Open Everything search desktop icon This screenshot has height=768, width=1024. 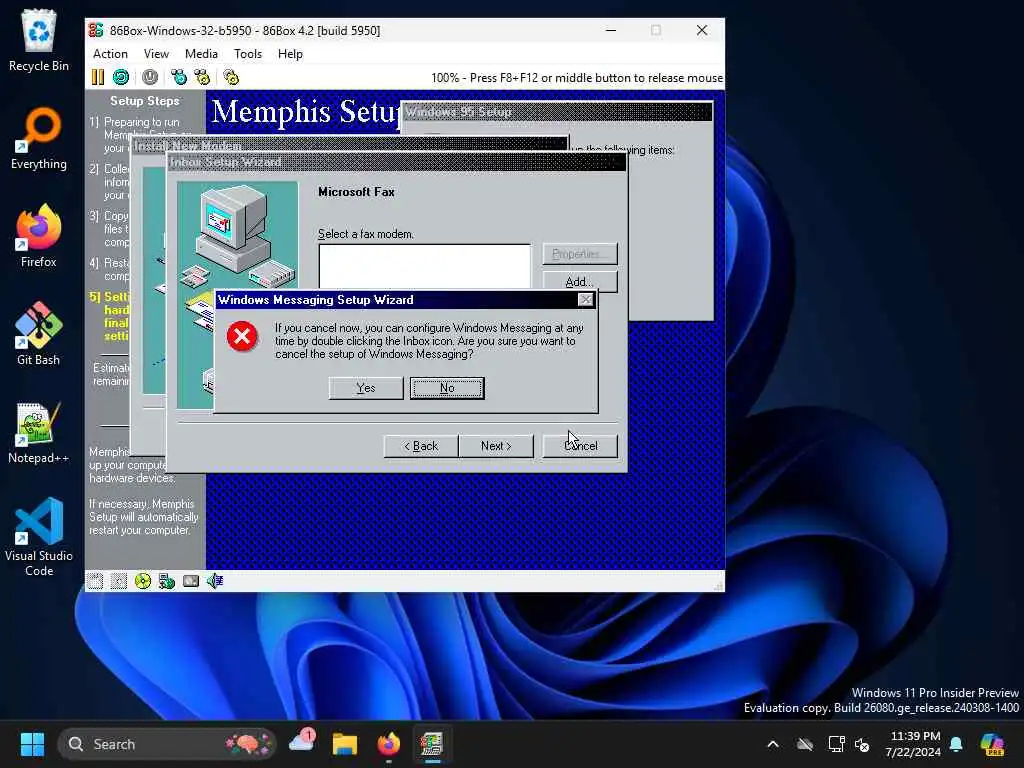(39, 138)
